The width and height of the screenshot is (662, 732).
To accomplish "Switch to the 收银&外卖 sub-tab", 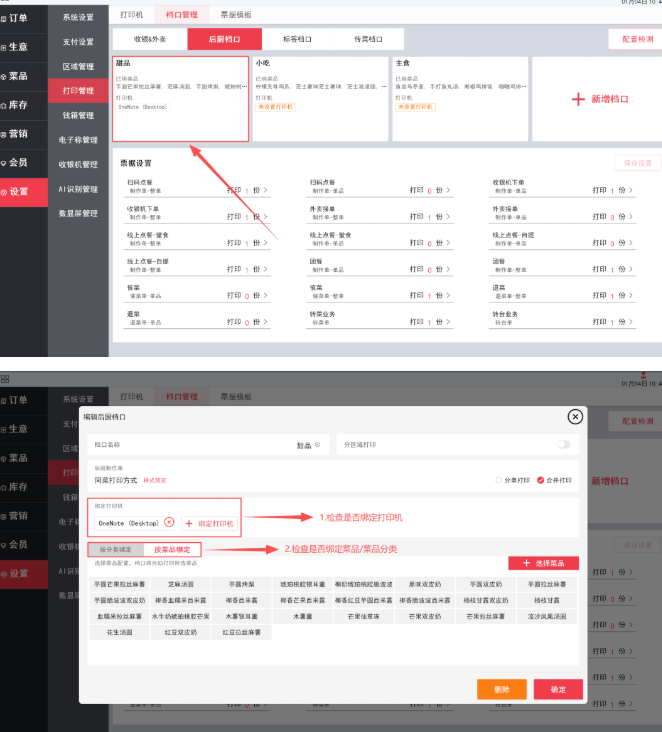I will tap(150, 39).
